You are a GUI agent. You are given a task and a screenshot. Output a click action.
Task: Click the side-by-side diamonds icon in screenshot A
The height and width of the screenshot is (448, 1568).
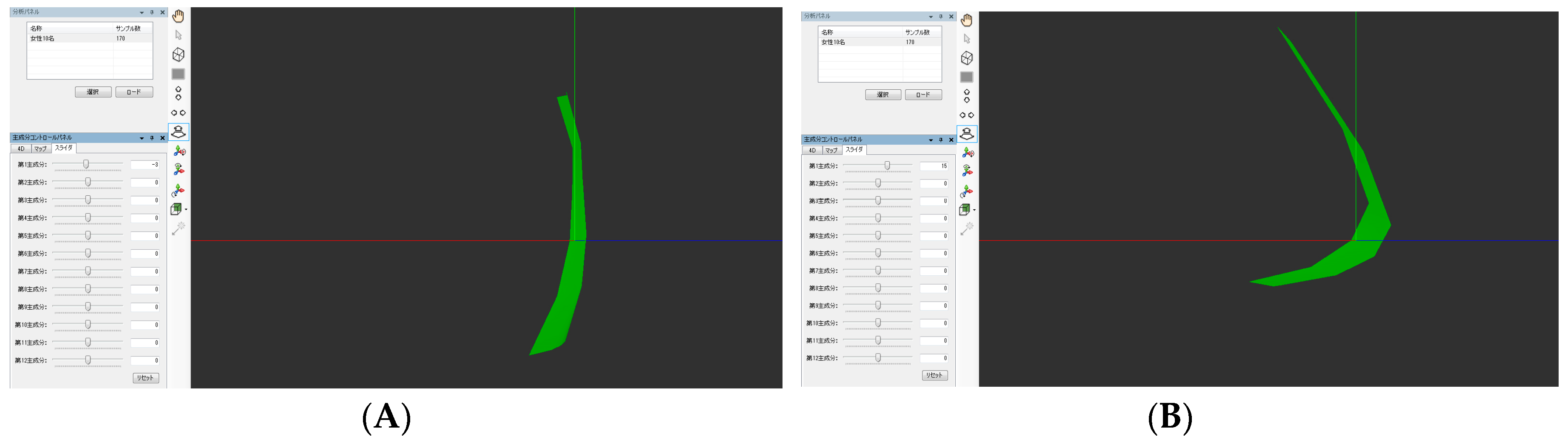tap(178, 113)
